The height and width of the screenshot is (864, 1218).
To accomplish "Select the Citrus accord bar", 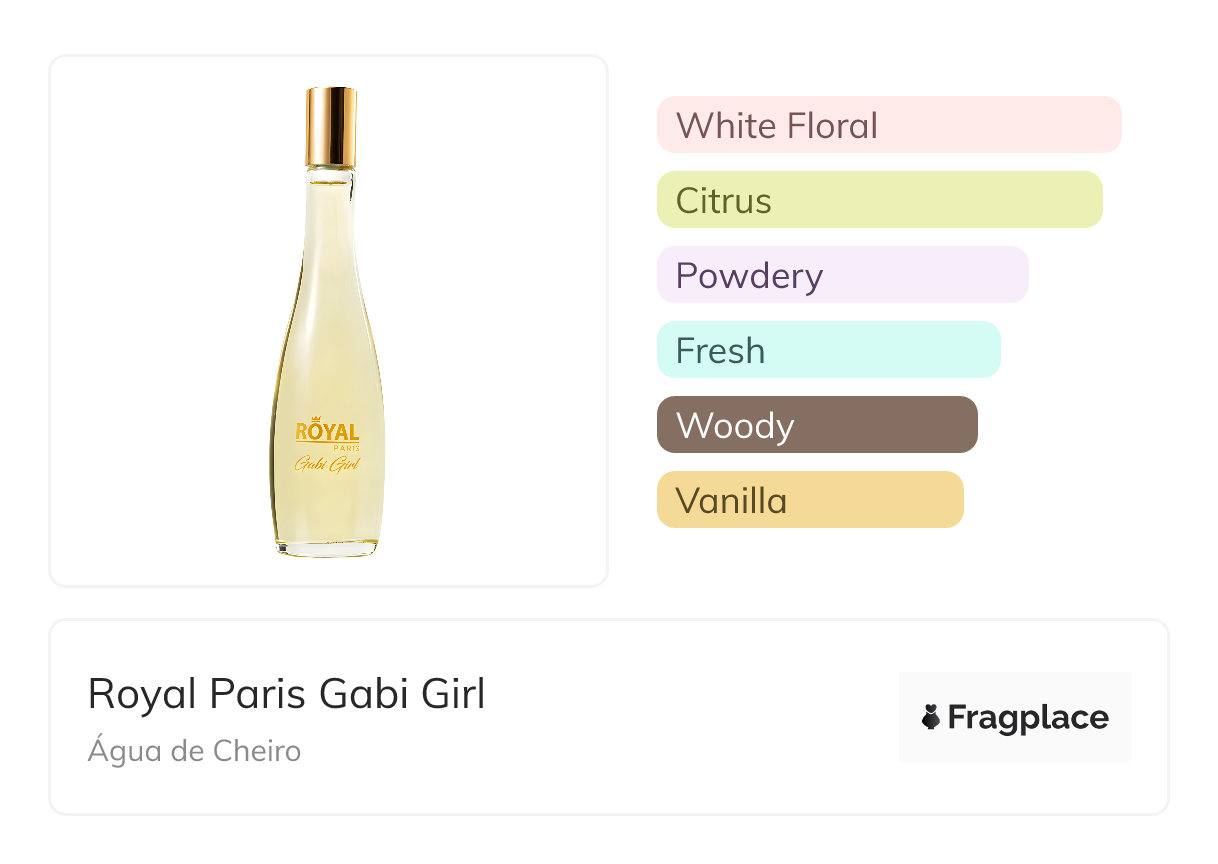I will 879,200.
